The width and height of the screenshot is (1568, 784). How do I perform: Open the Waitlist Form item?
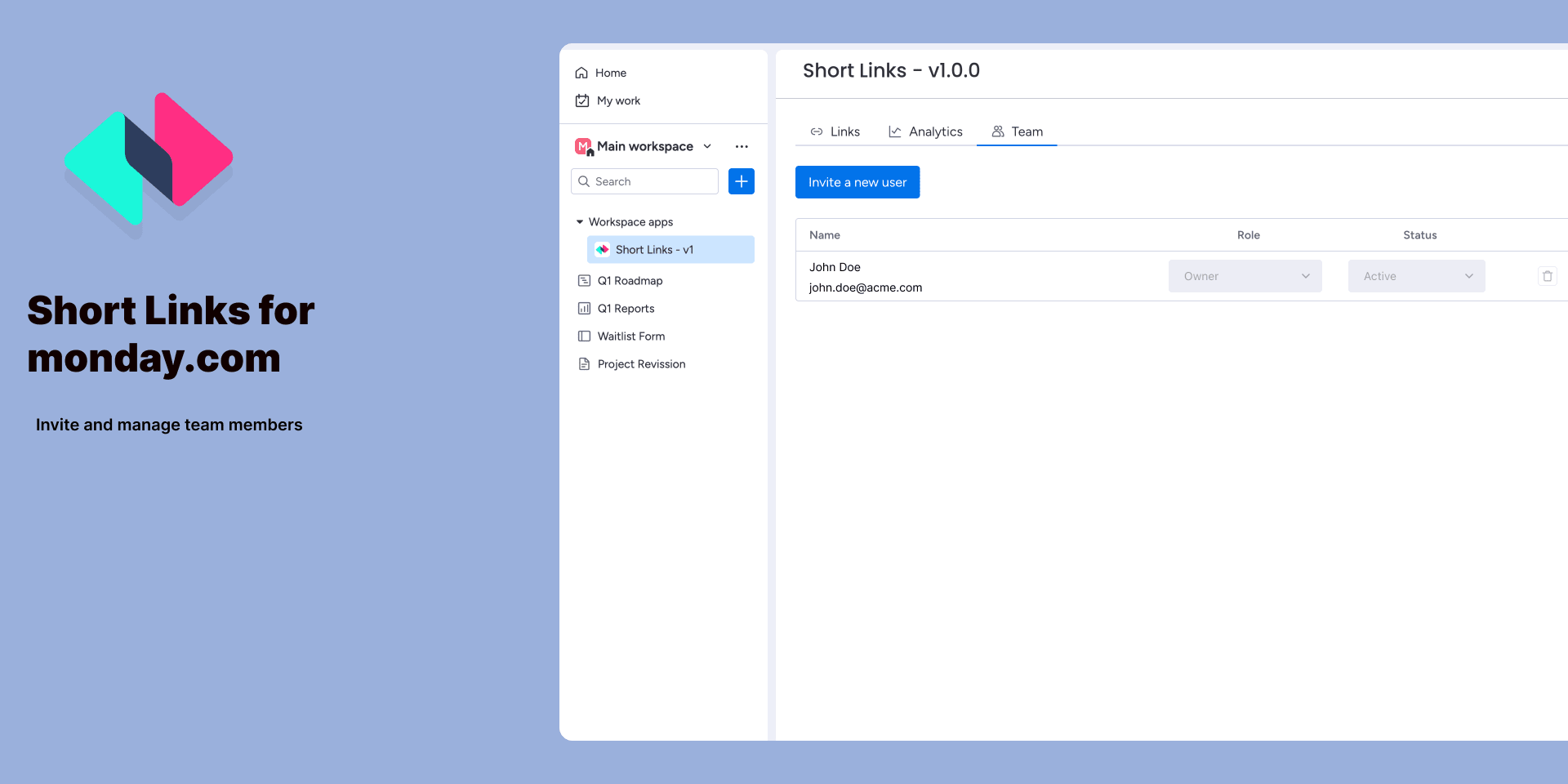(x=621, y=336)
